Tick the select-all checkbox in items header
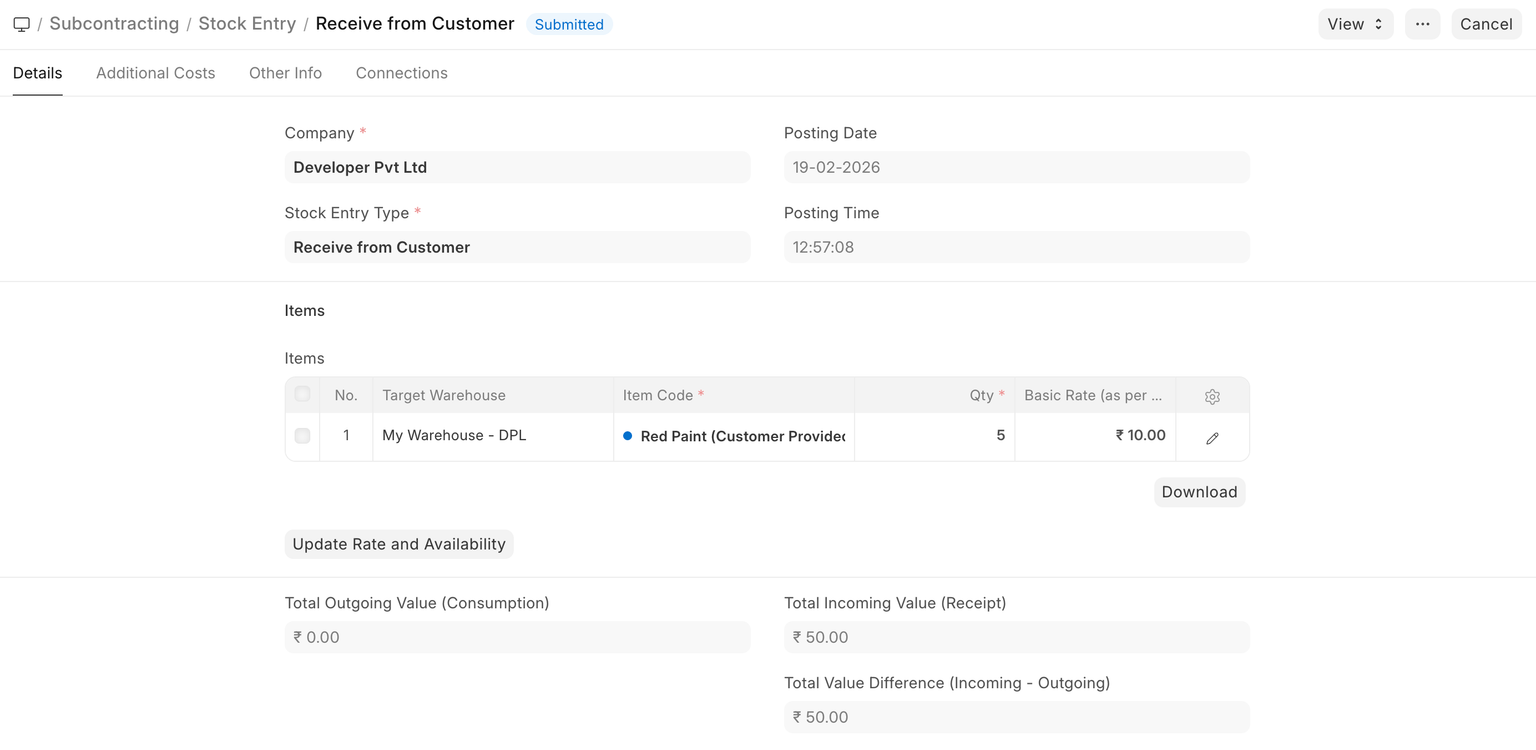 pyautogui.click(x=302, y=394)
